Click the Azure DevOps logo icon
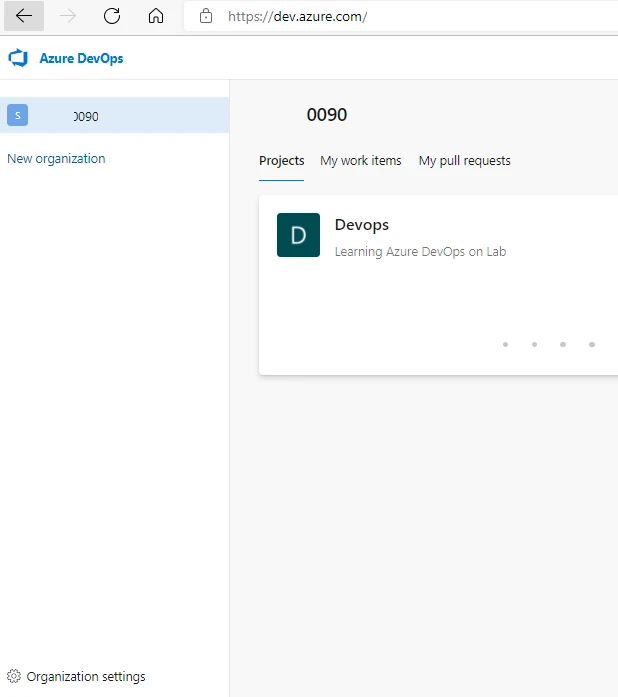The width and height of the screenshot is (618, 697). tap(18, 58)
